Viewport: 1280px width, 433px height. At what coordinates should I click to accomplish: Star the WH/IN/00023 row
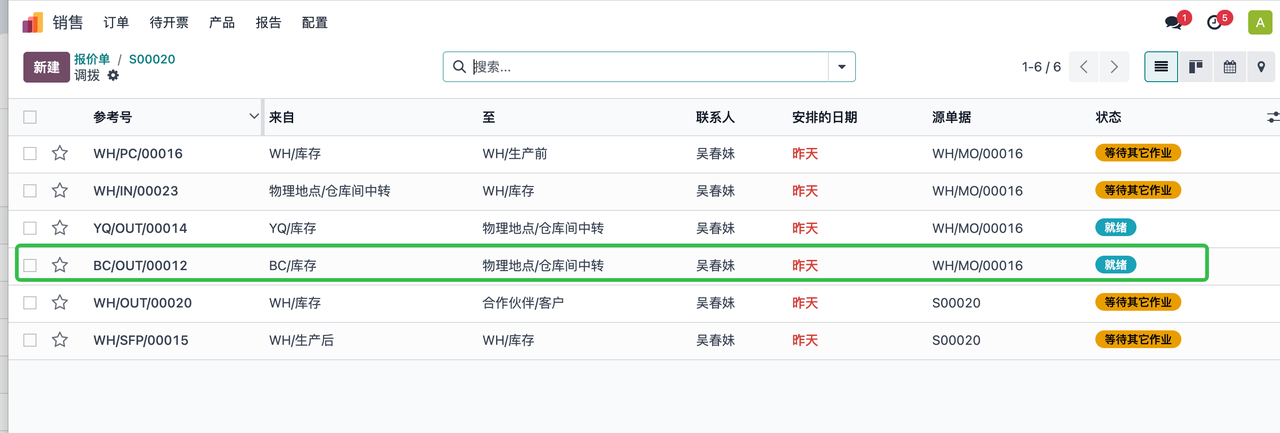[x=60, y=190]
